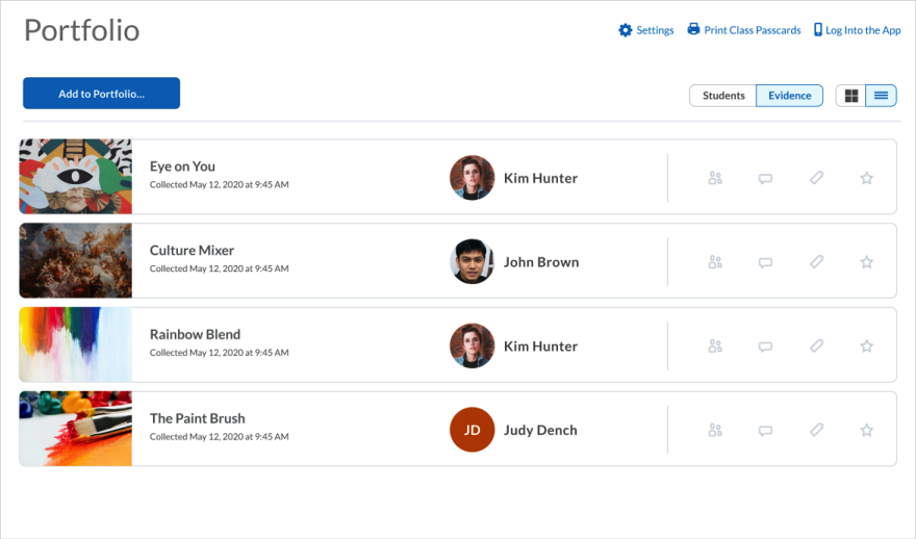
Task: Click Judy Dench's JD avatar
Action: [472, 430]
